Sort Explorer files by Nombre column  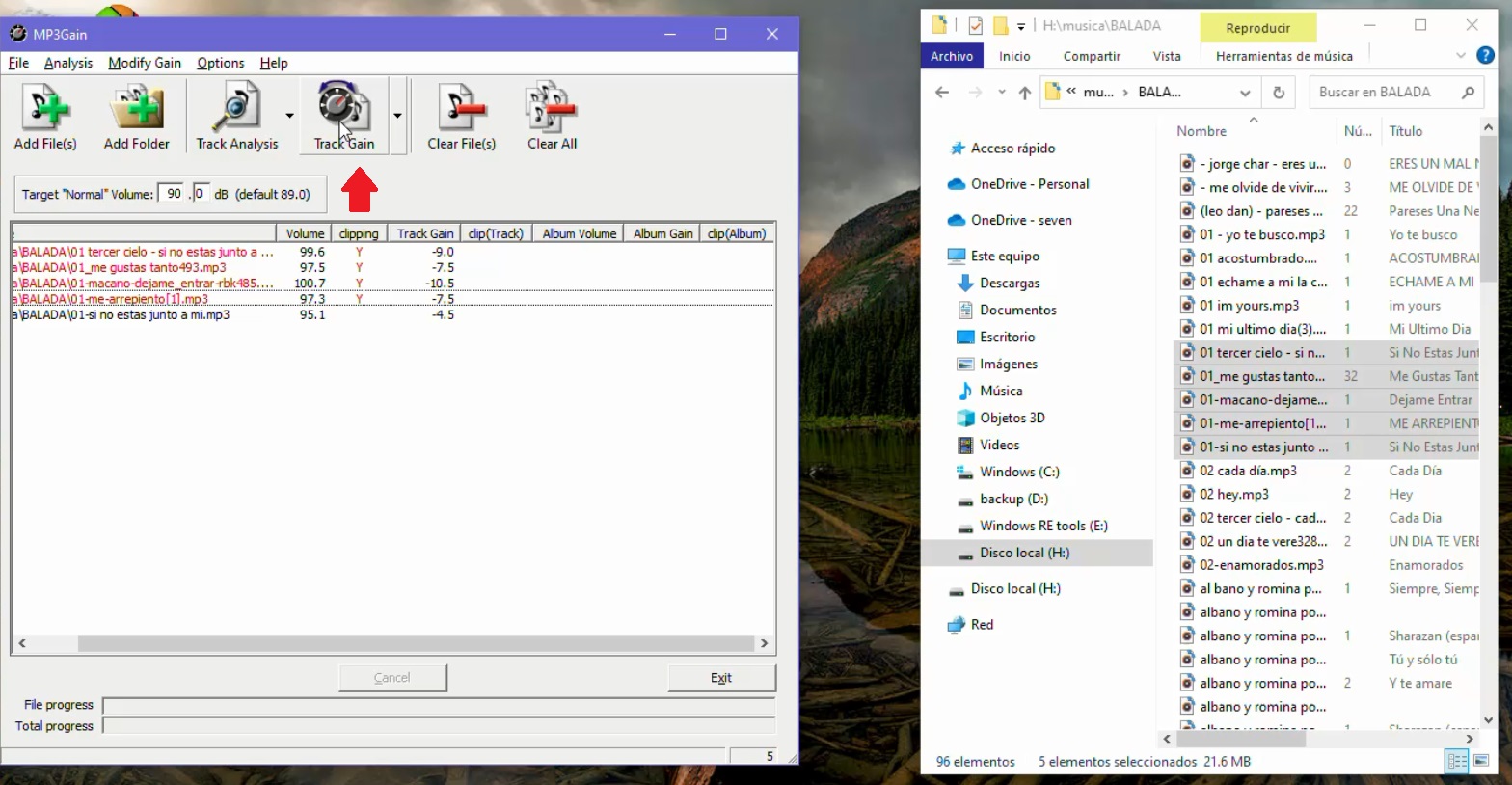[1201, 131]
